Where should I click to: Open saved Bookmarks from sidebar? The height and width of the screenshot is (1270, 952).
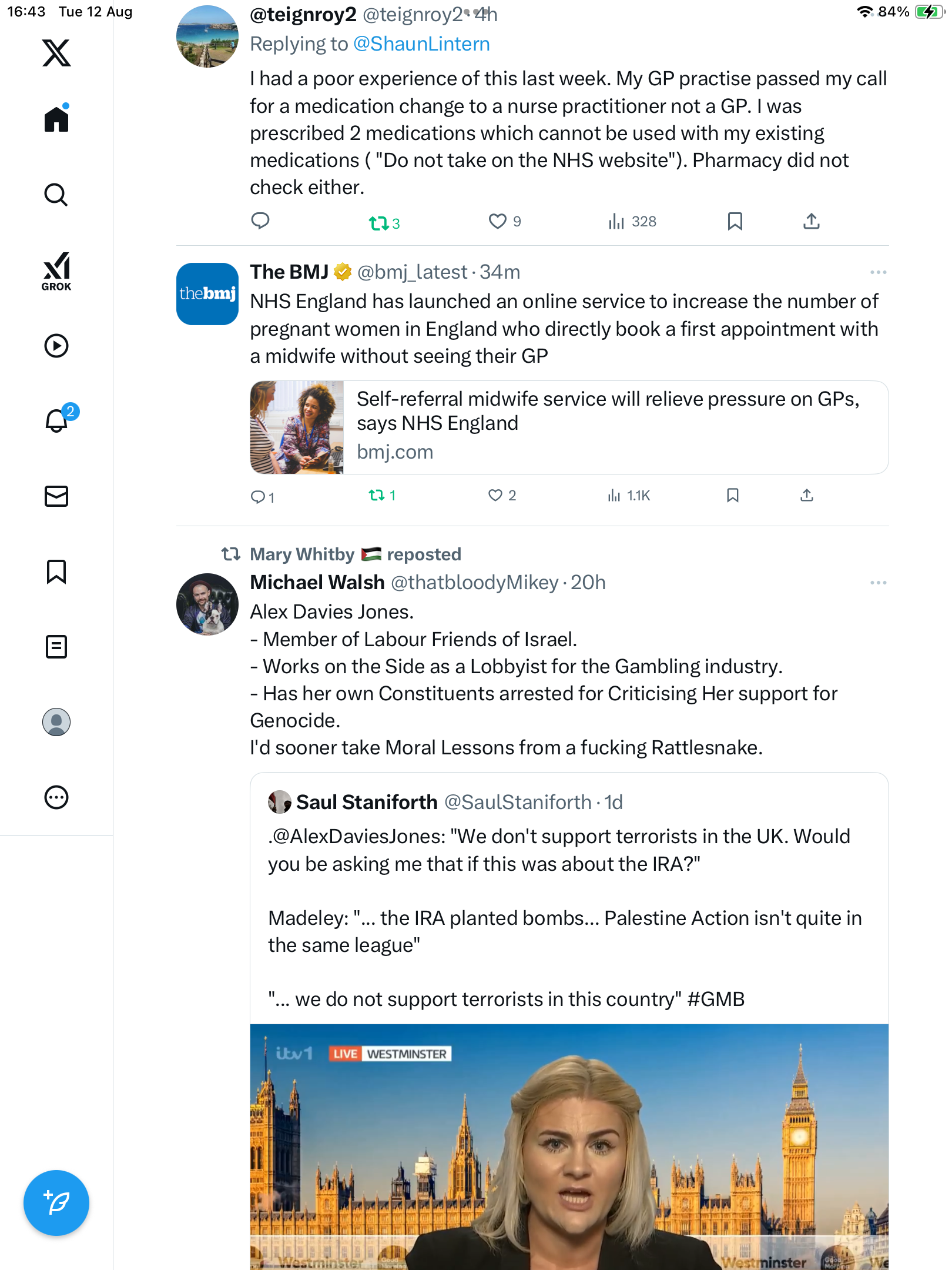56,571
